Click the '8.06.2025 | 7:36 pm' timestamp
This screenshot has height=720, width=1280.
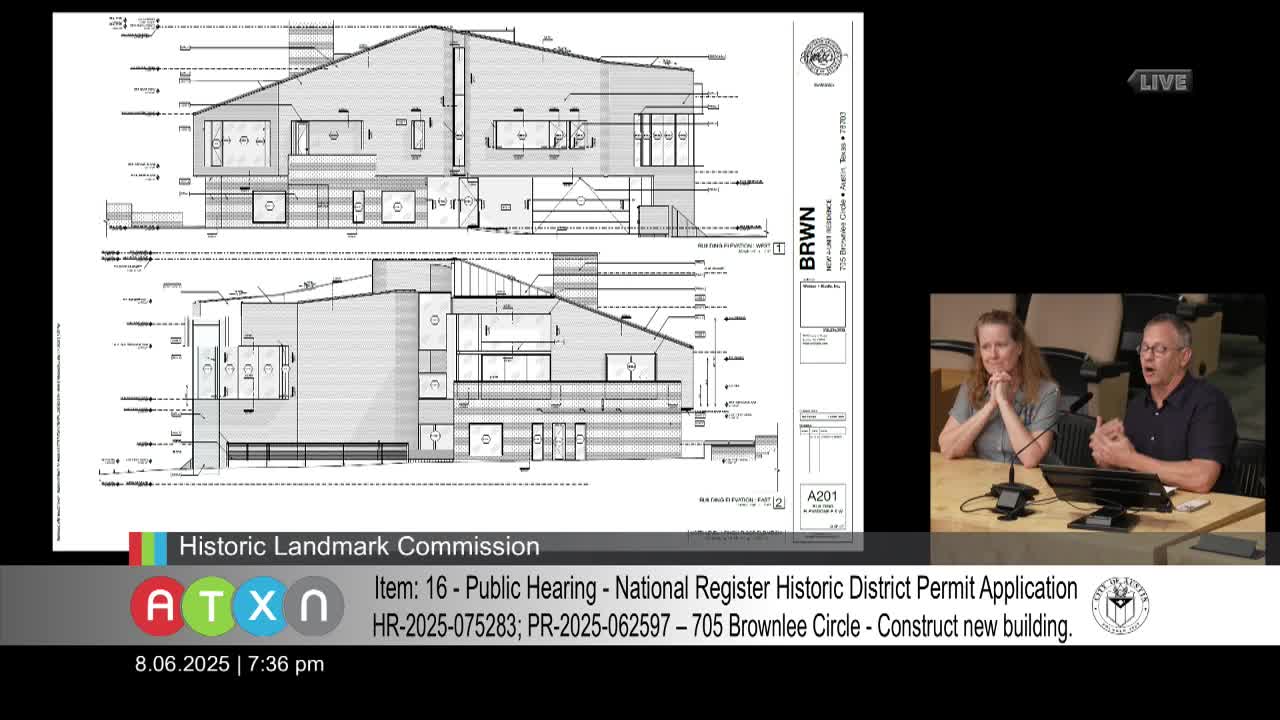(x=230, y=664)
